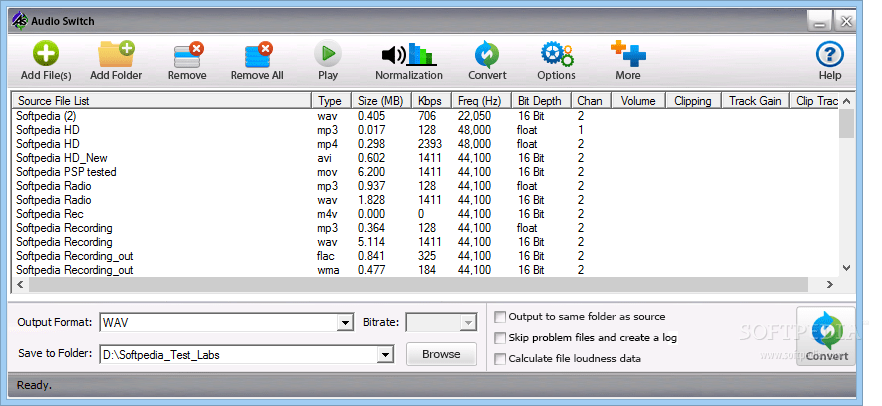Select the Softpedia PSP tested file

425,172
